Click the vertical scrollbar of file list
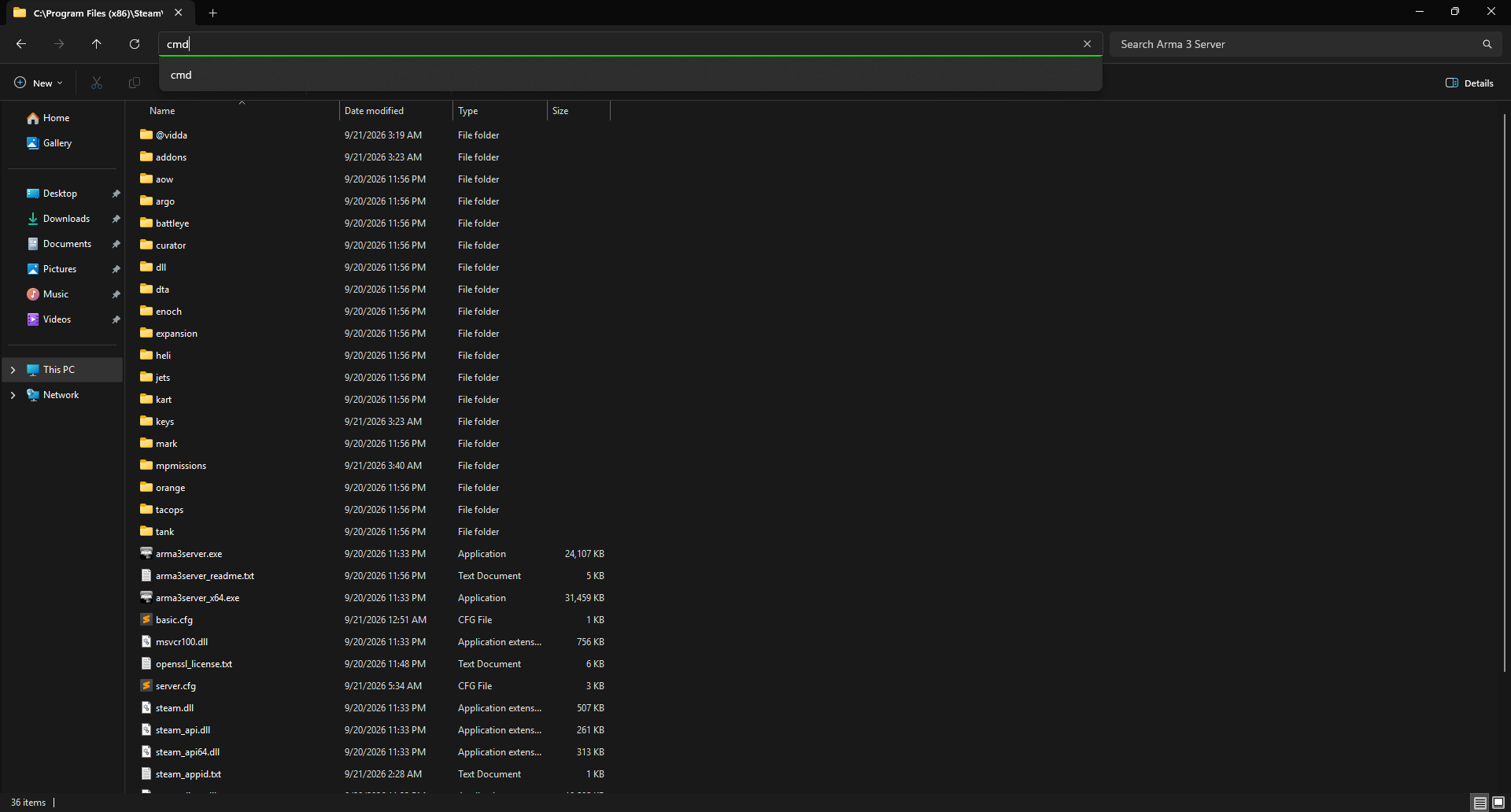1511x812 pixels. pos(1504,393)
